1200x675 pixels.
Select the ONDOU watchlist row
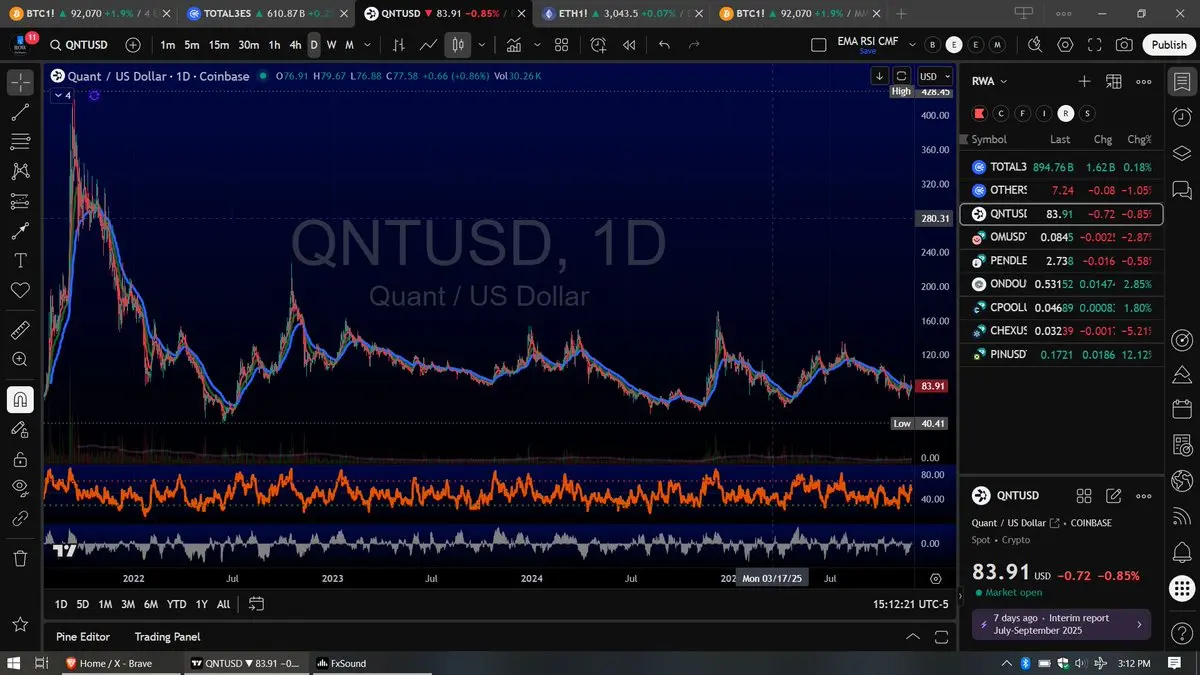(1061, 284)
